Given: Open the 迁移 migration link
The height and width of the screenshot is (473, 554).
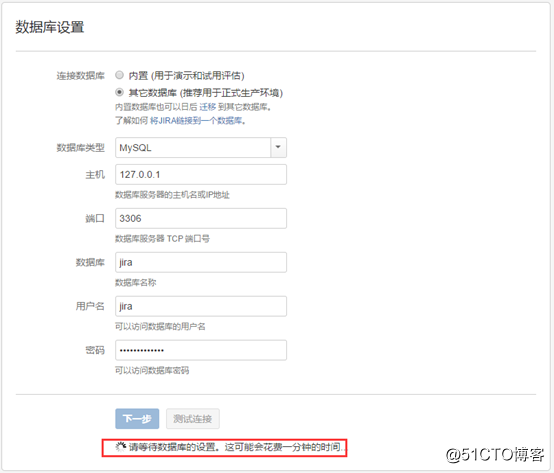Looking at the screenshot, I should coord(207,107).
